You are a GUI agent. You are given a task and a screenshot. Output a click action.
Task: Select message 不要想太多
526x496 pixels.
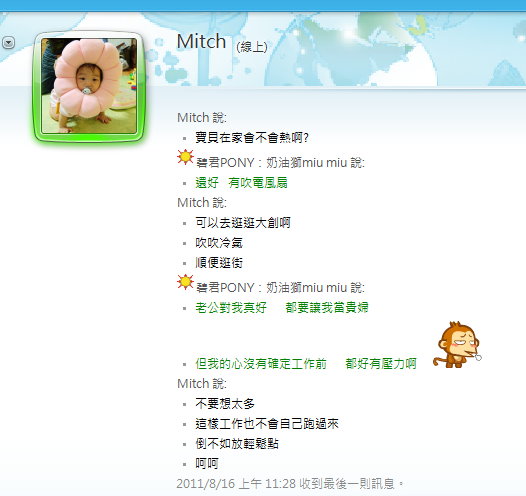pyautogui.click(x=225, y=403)
